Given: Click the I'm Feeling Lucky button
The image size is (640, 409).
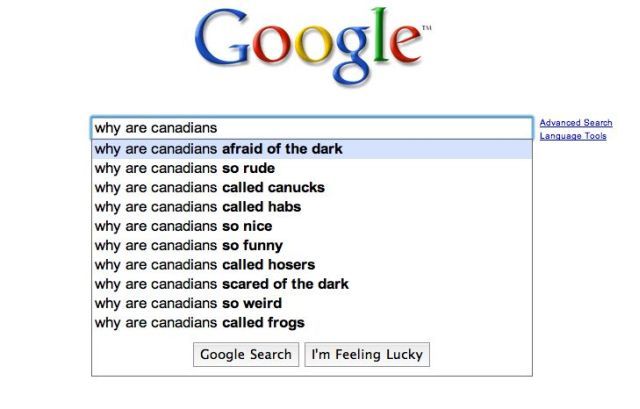Looking at the screenshot, I should (367, 354).
